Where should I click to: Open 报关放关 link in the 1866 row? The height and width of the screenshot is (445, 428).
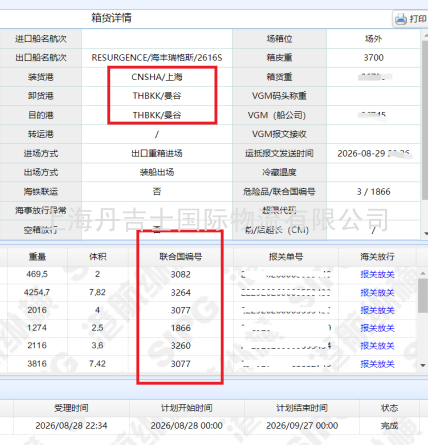coord(377,328)
